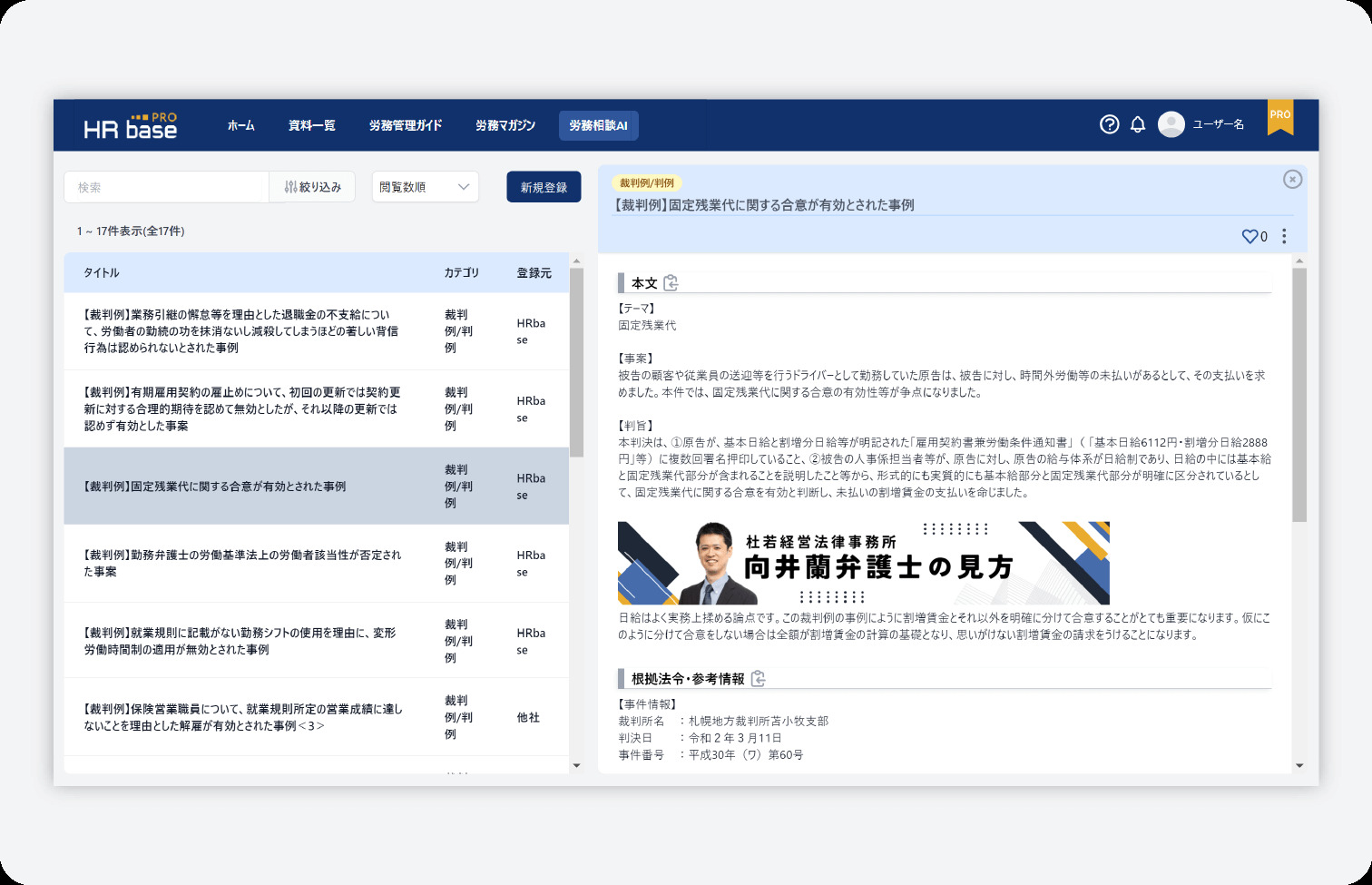
Task: Click the 新規登録 button
Action: coord(544,187)
